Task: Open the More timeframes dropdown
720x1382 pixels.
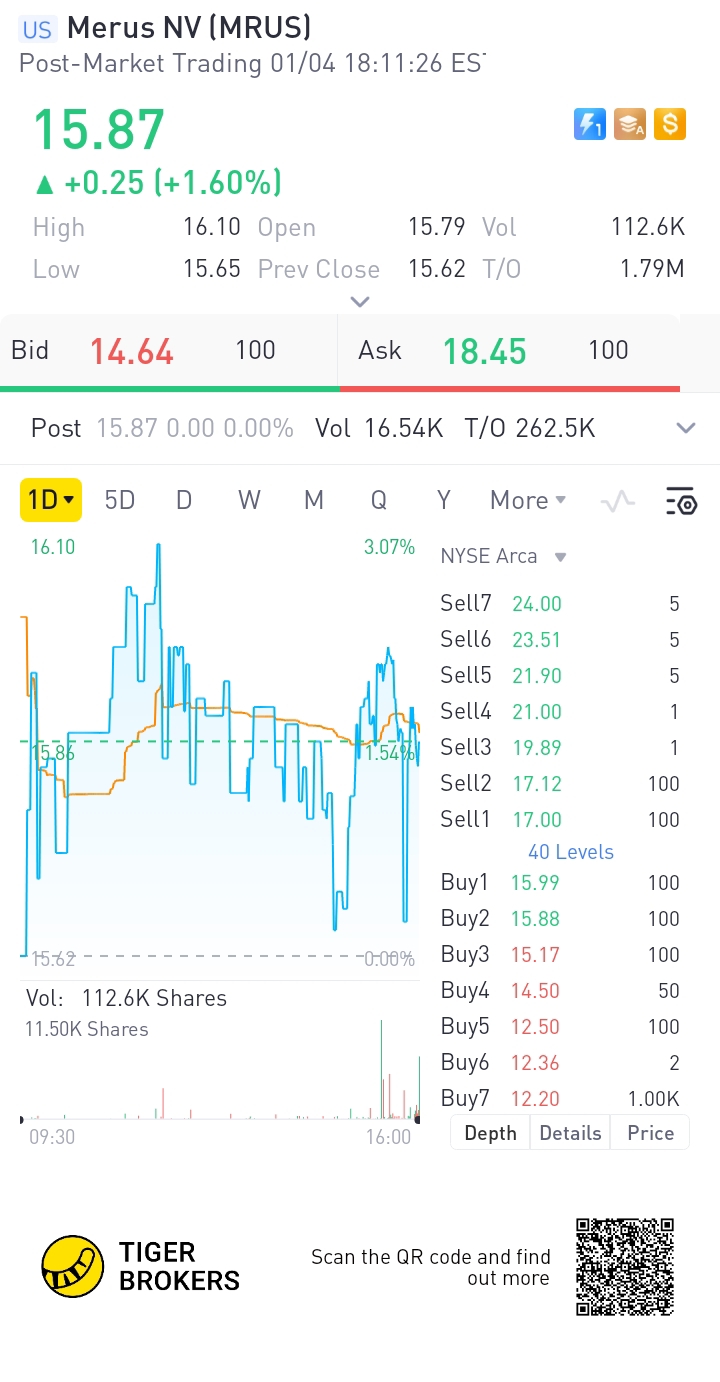Action: pyautogui.click(x=528, y=500)
